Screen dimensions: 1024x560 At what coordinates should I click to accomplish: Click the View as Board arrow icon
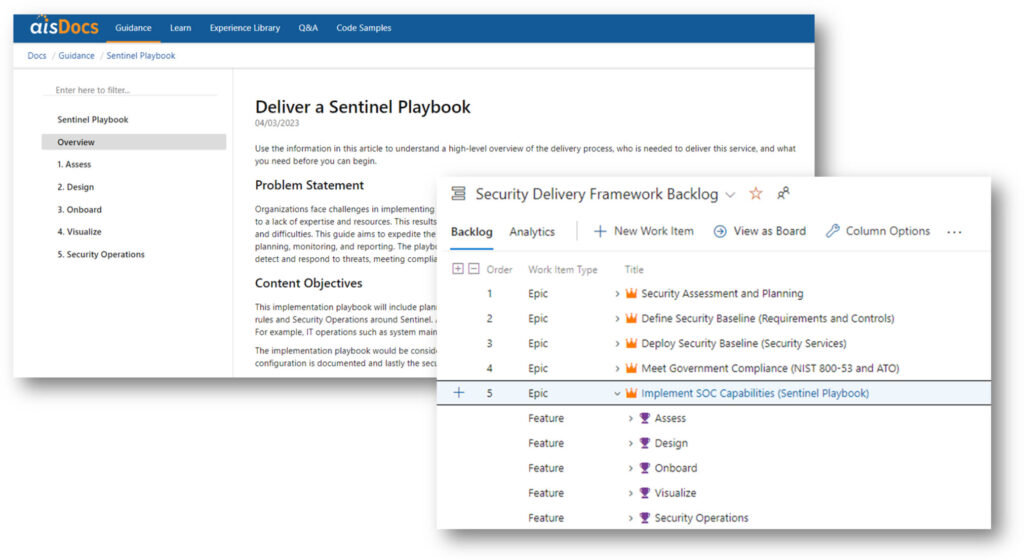(720, 231)
